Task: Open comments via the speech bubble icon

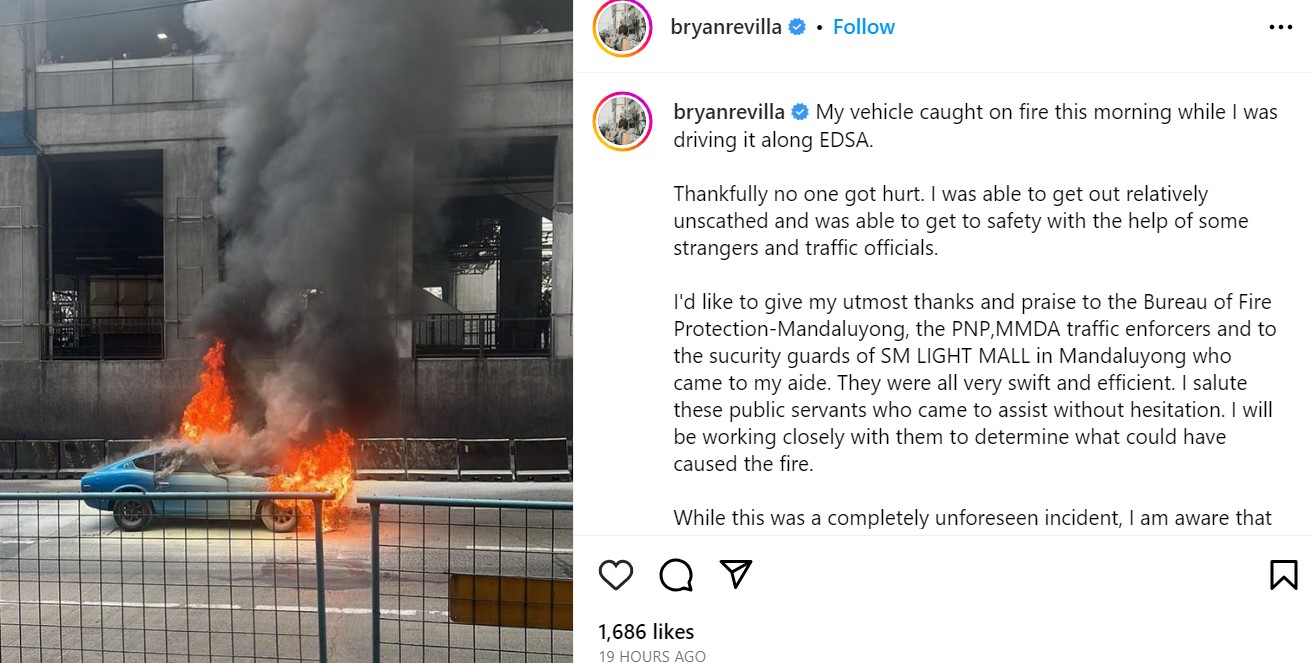Action: pos(676,575)
